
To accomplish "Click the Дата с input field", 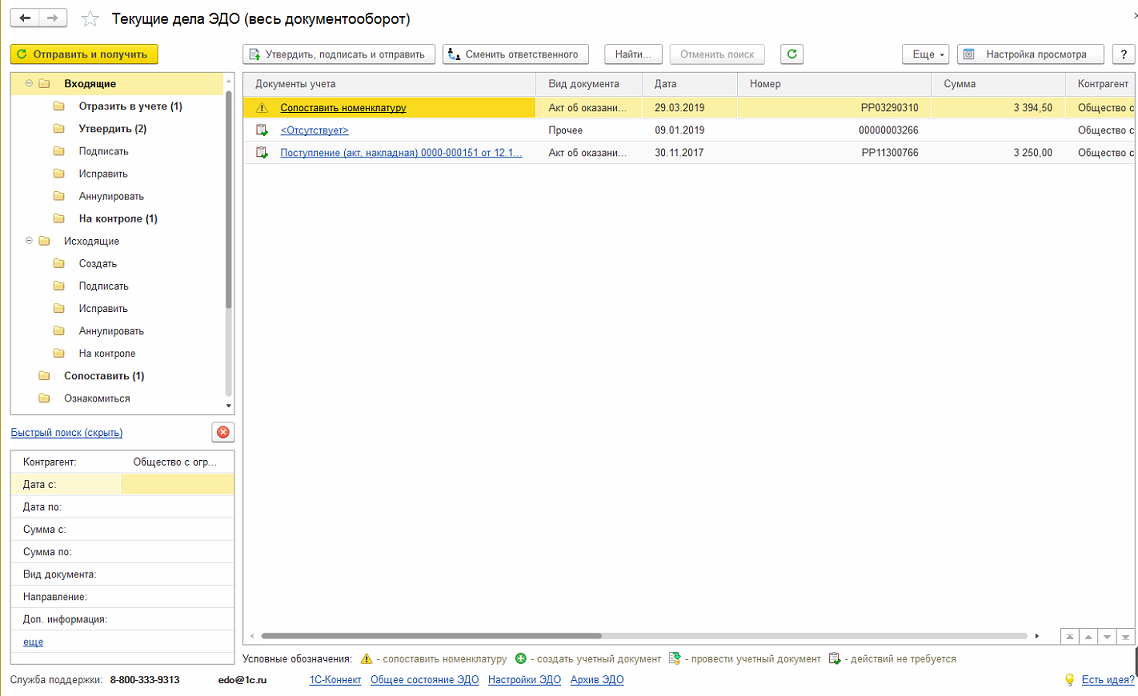I will (x=177, y=484).
